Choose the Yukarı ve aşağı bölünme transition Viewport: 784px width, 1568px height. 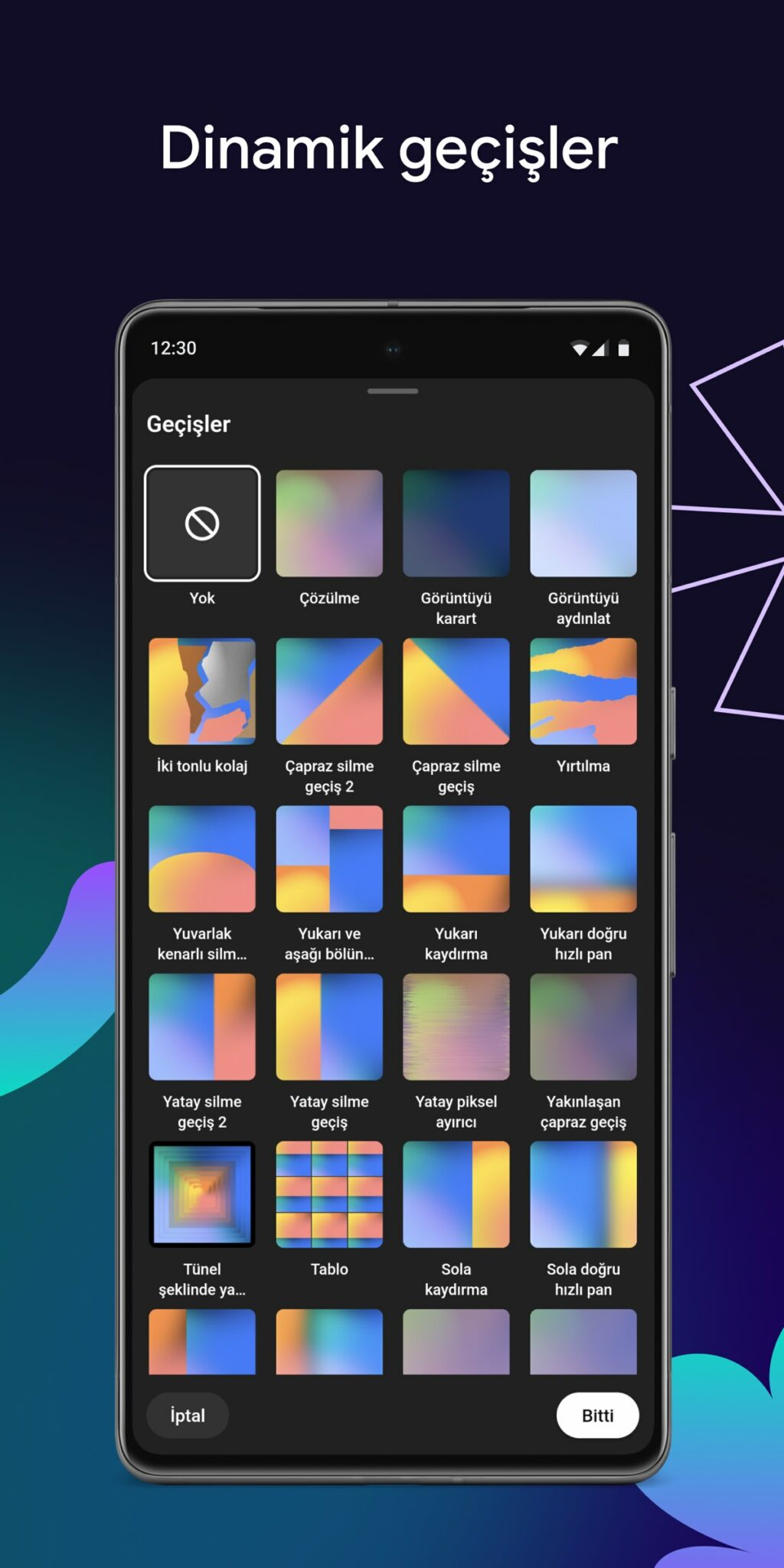pyautogui.click(x=329, y=859)
